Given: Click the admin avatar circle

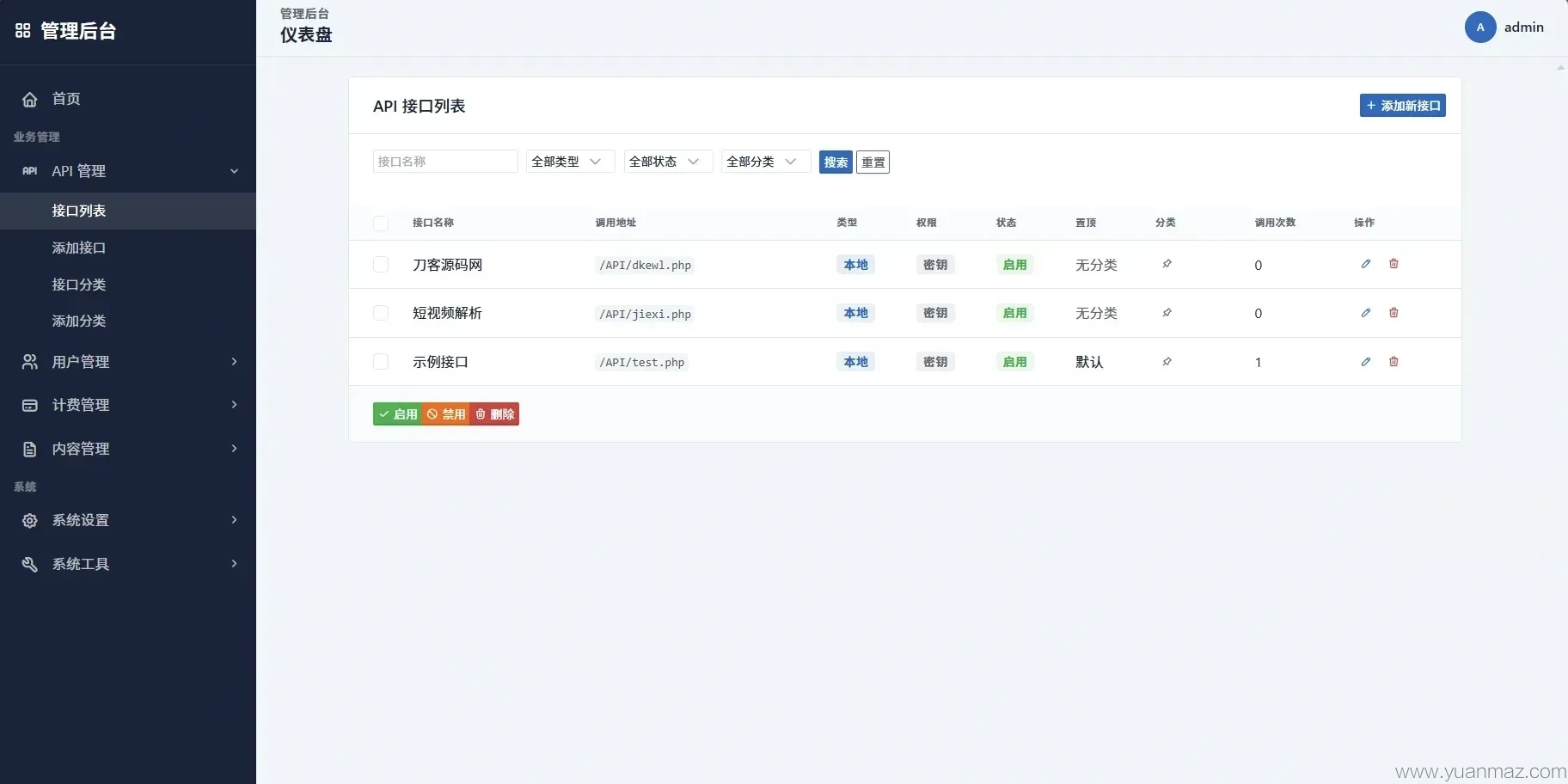Looking at the screenshot, I should 1480,28.
